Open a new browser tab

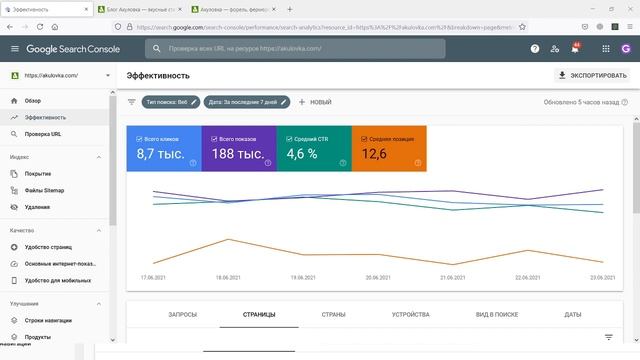(289, 9)
